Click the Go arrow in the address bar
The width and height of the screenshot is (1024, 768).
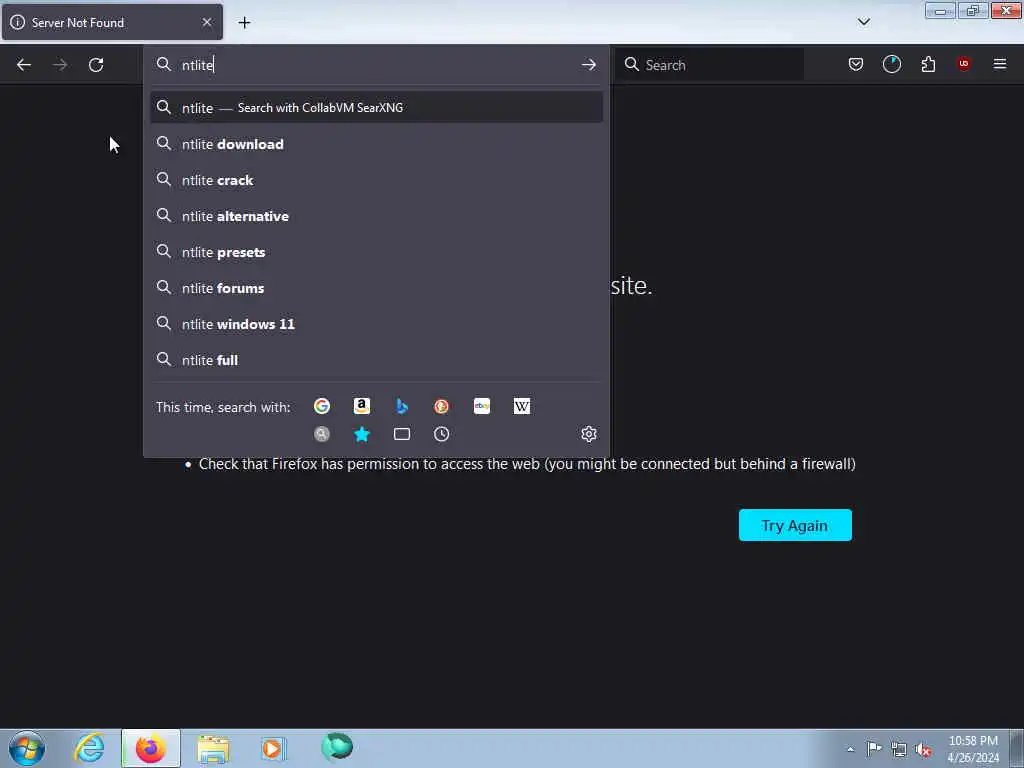pos(588,65)
